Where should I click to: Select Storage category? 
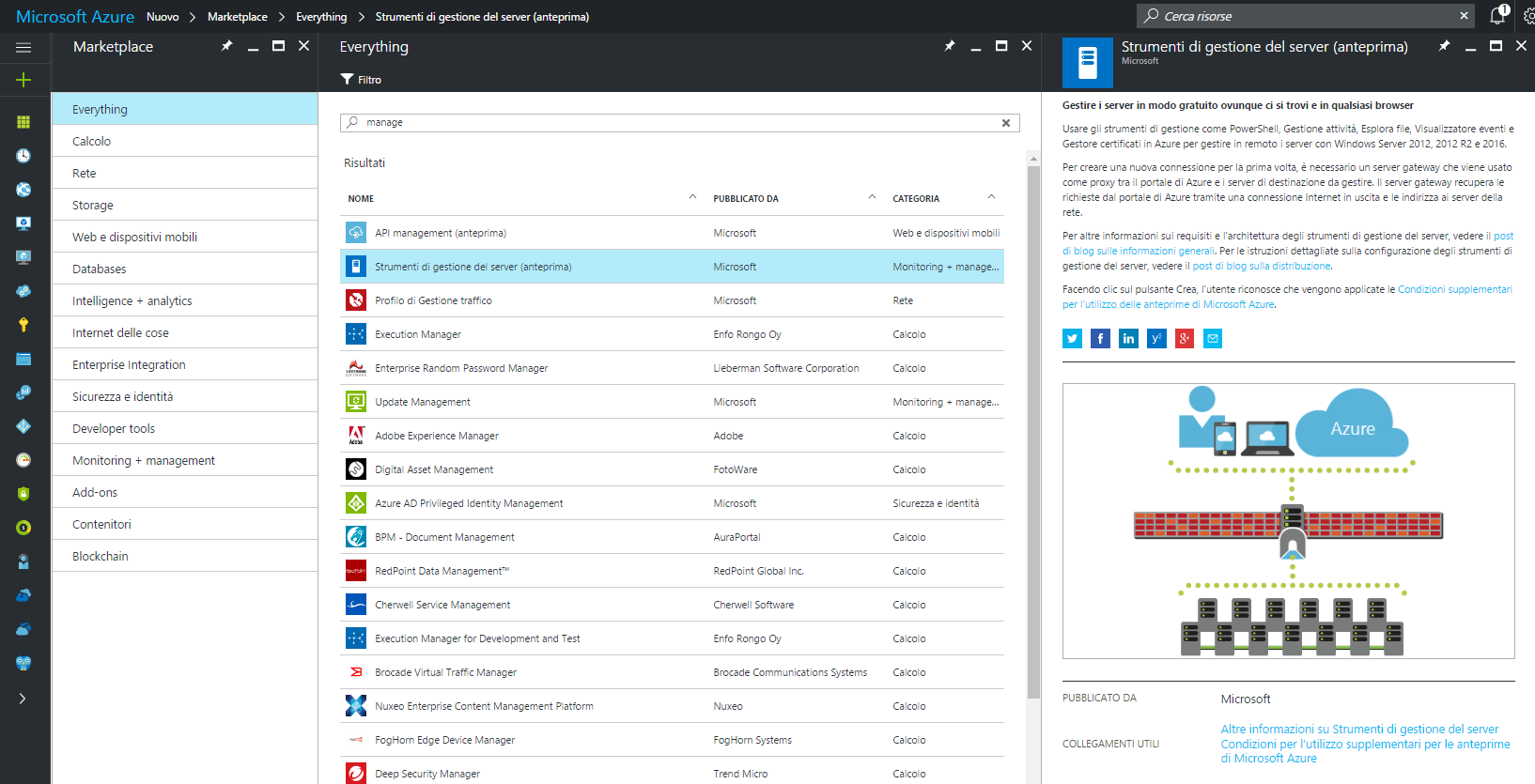tap(185, 205)
